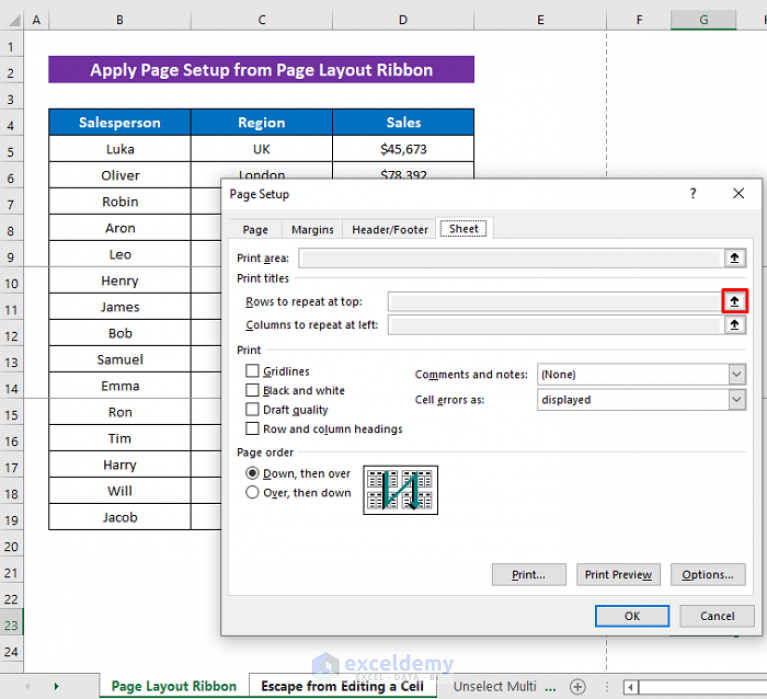Click cell containing Jacob

point(119,517)
